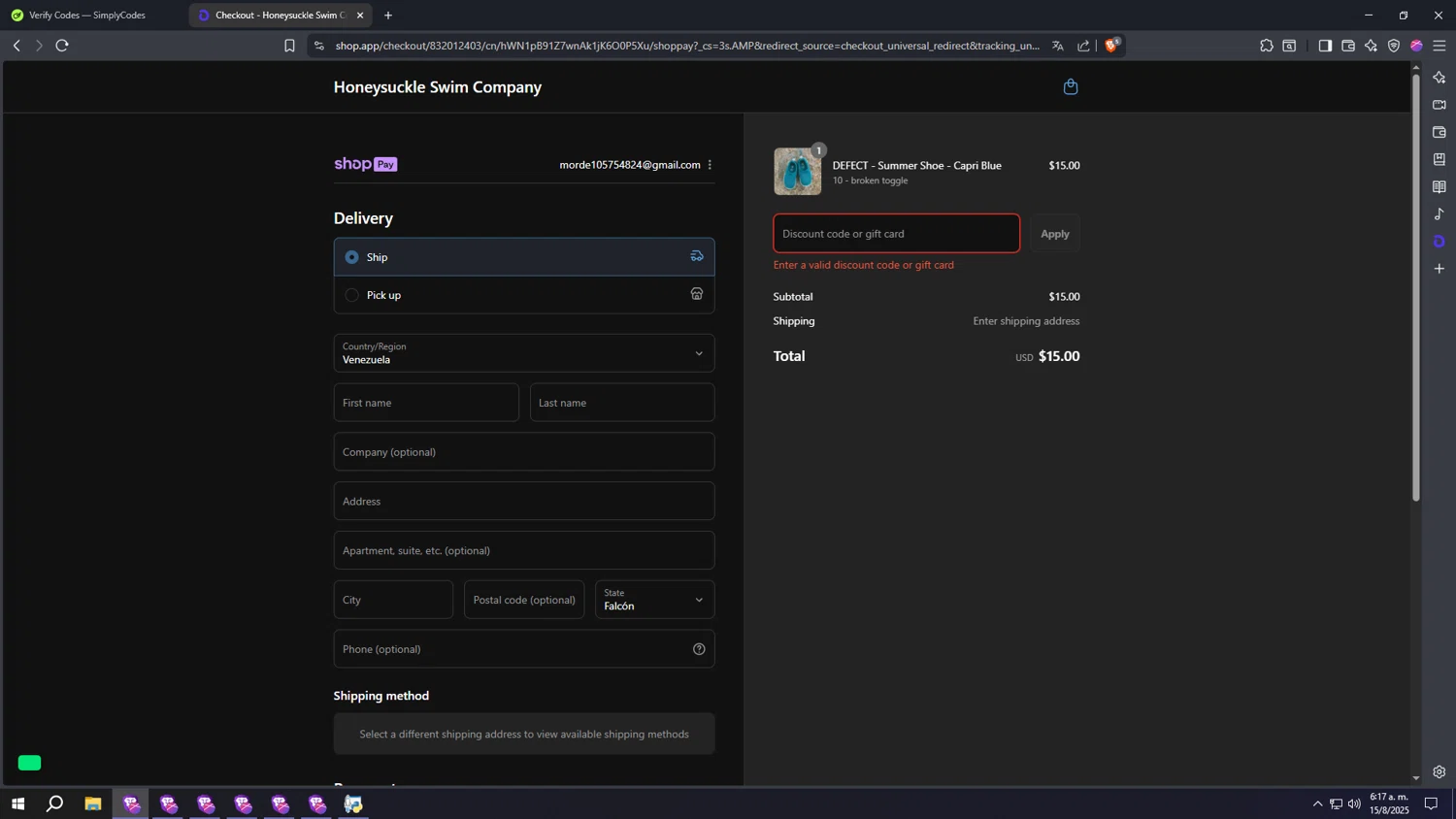This screenshot has width=1456, height=819.
Task: Reload the checkout page
Action: coord(62,46)
